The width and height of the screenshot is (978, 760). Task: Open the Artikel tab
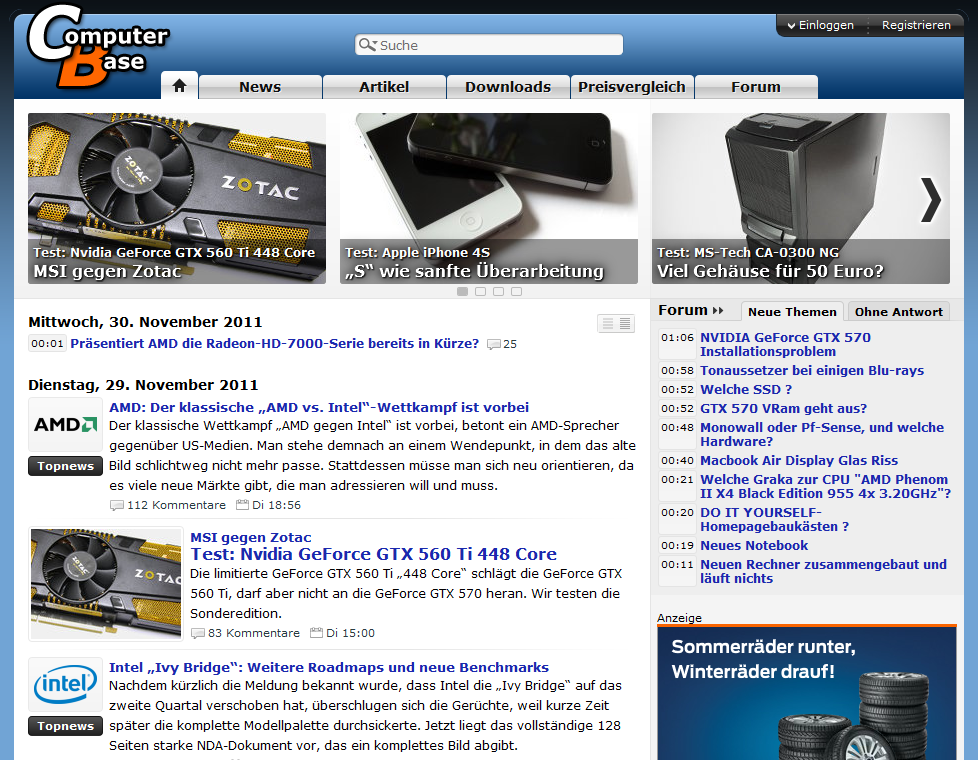pos(384,87)
